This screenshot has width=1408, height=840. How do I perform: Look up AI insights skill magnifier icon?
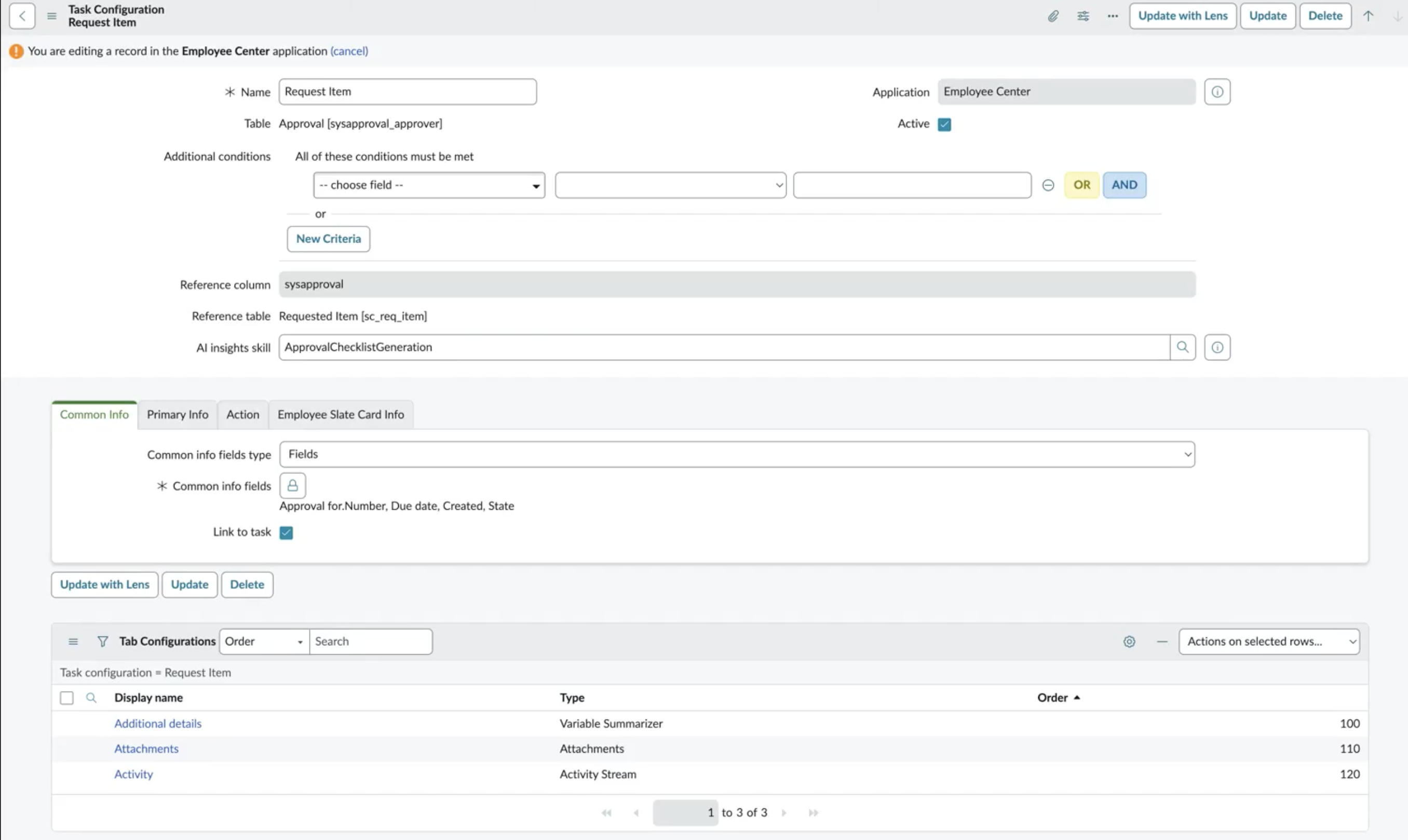[1183, 347]
